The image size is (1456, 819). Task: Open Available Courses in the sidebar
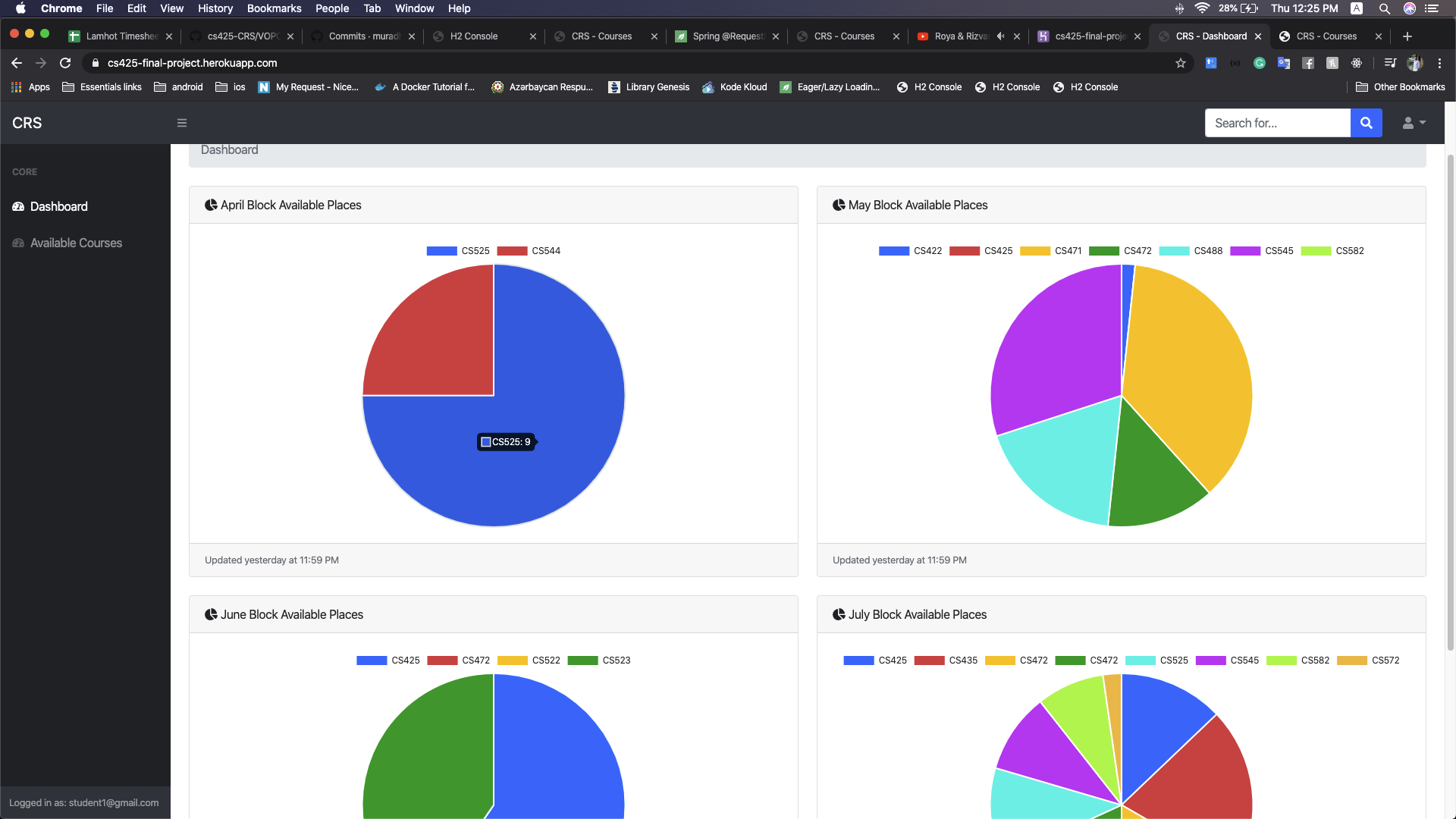coord(76,243)
